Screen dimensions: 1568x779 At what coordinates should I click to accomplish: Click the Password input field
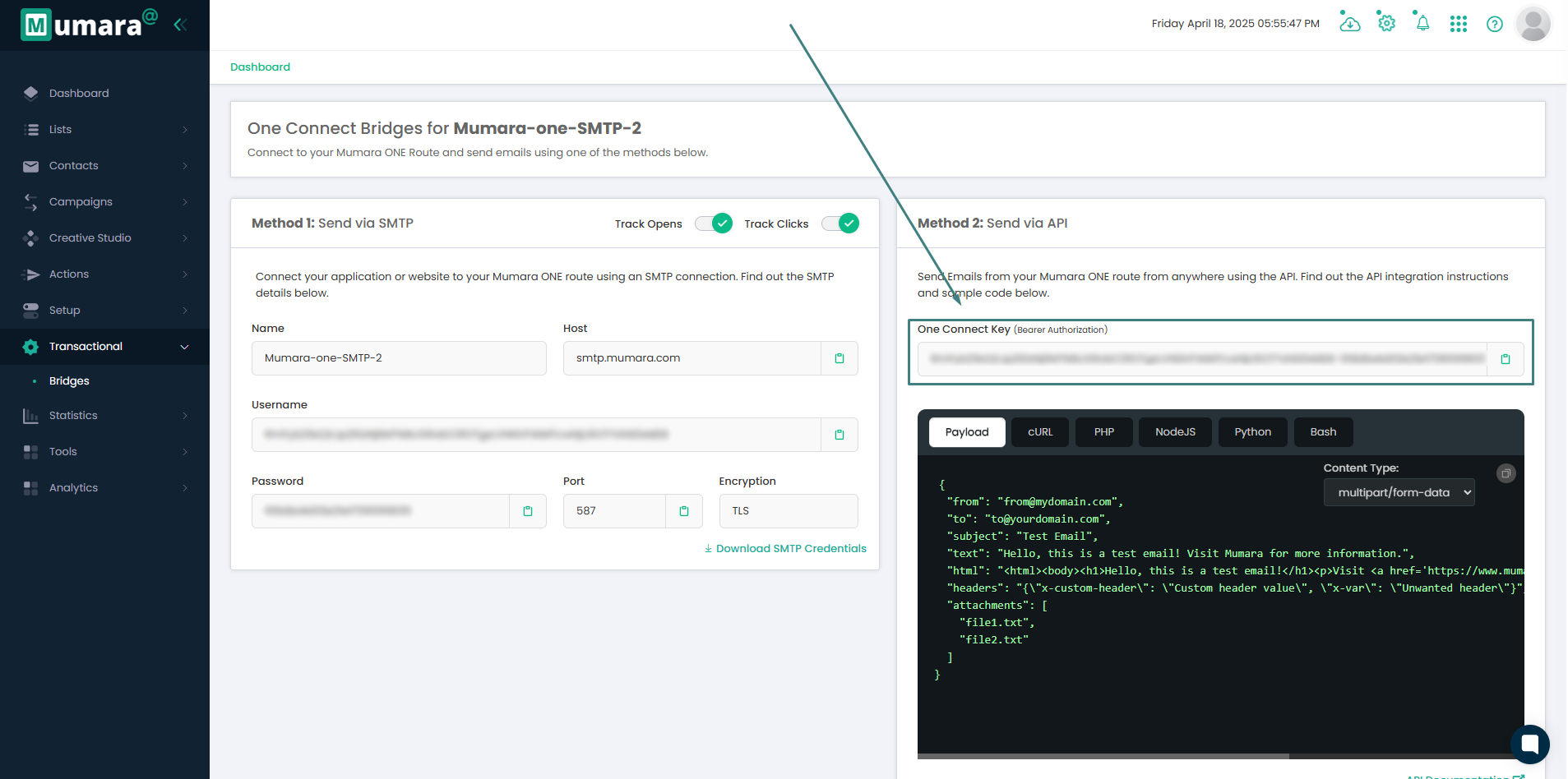pos(381,511)
